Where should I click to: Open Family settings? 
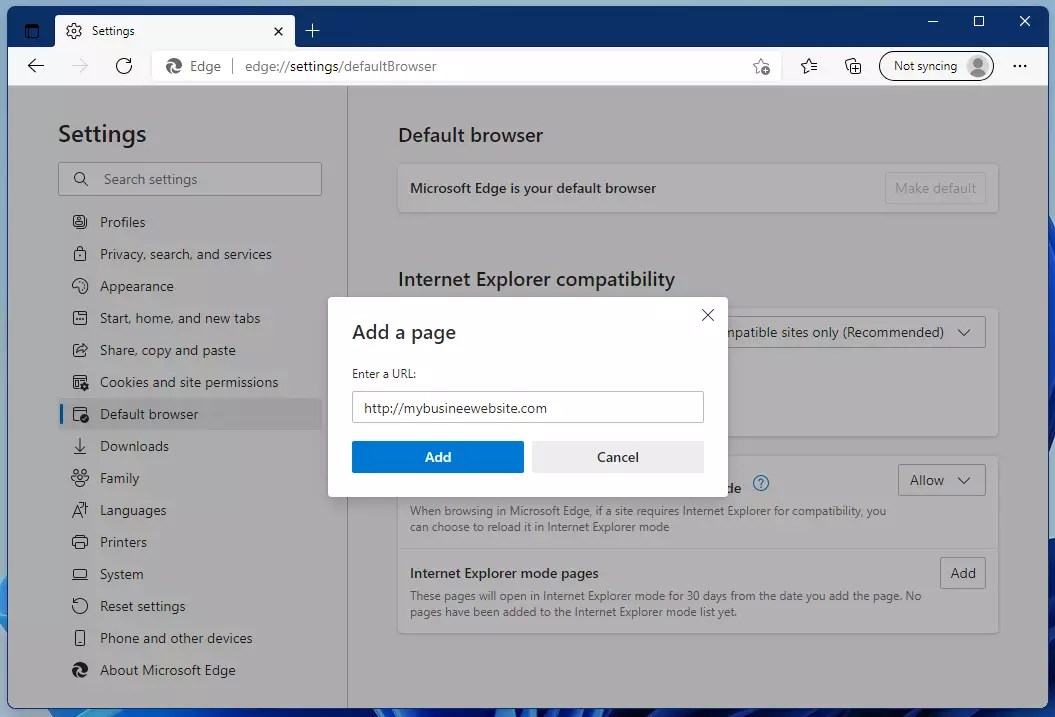point(190,478)
